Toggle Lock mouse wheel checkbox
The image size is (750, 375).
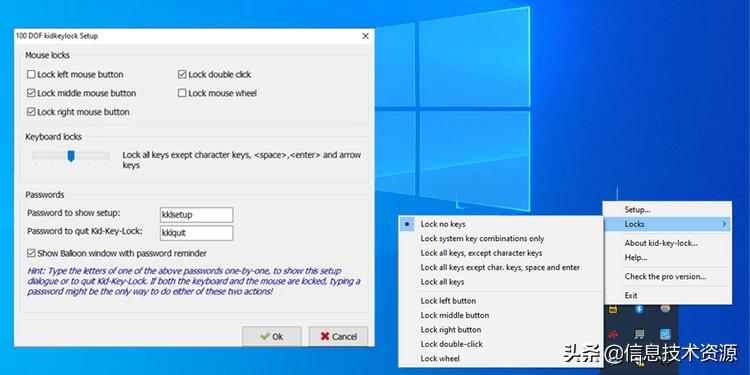182,93
